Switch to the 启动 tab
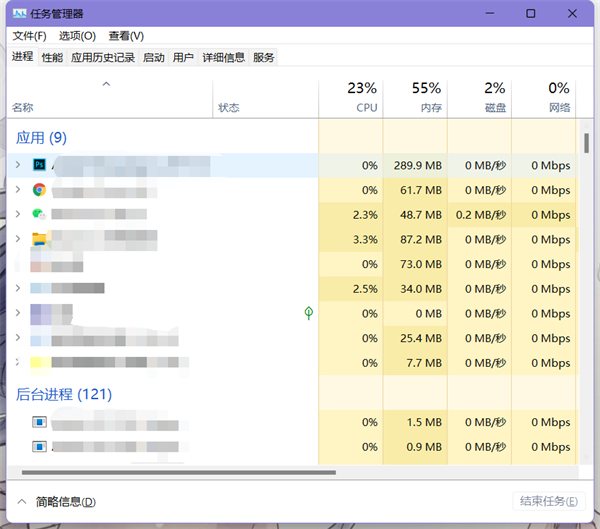Image resolution: width=600 pixels, height=529 pixels. (x=154, y=57)
